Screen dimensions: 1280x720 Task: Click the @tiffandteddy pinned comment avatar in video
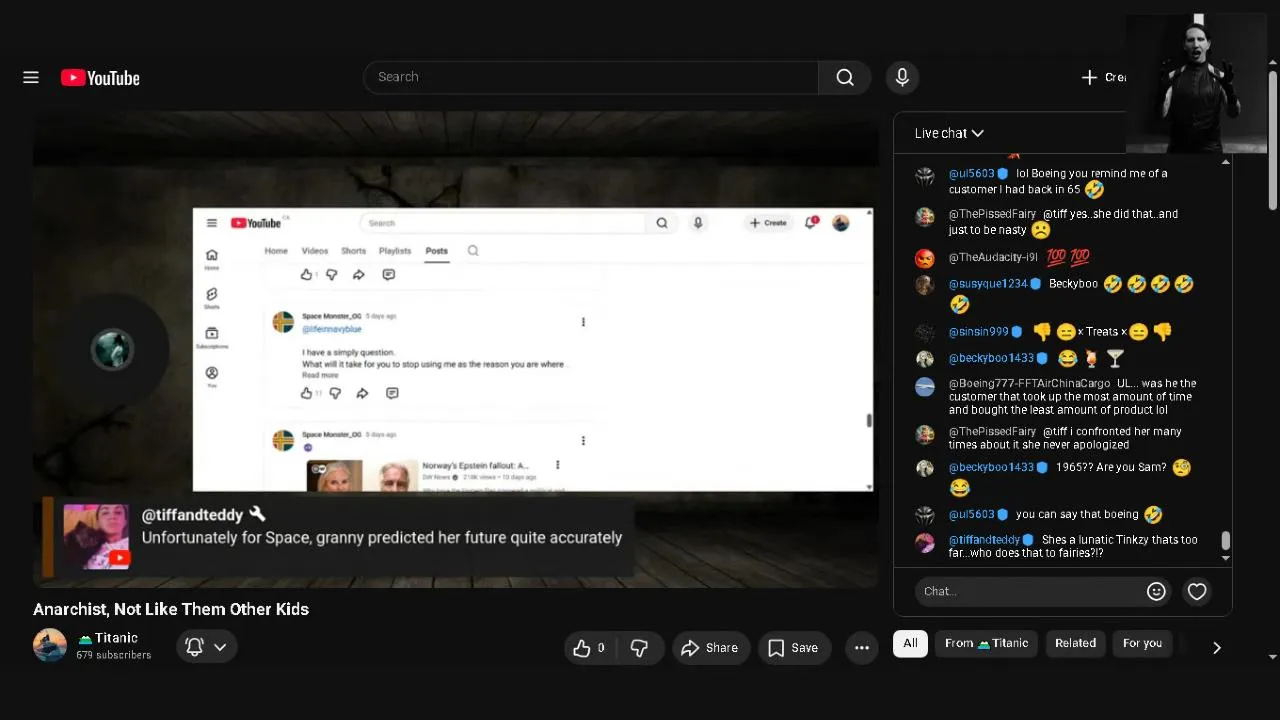coord(96,536)
